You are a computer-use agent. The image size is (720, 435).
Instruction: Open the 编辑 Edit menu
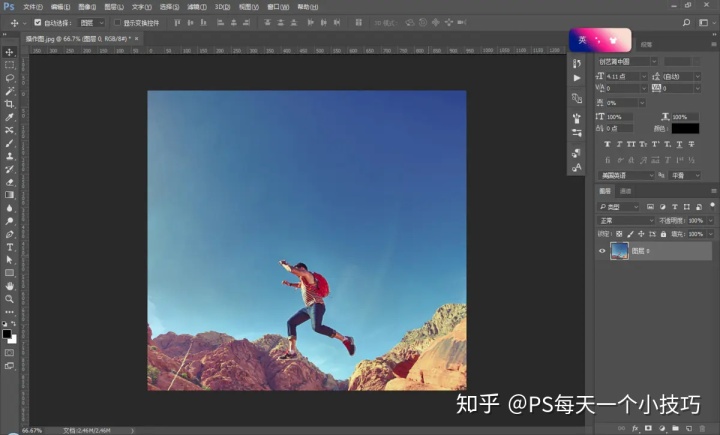tap(60, 7)
